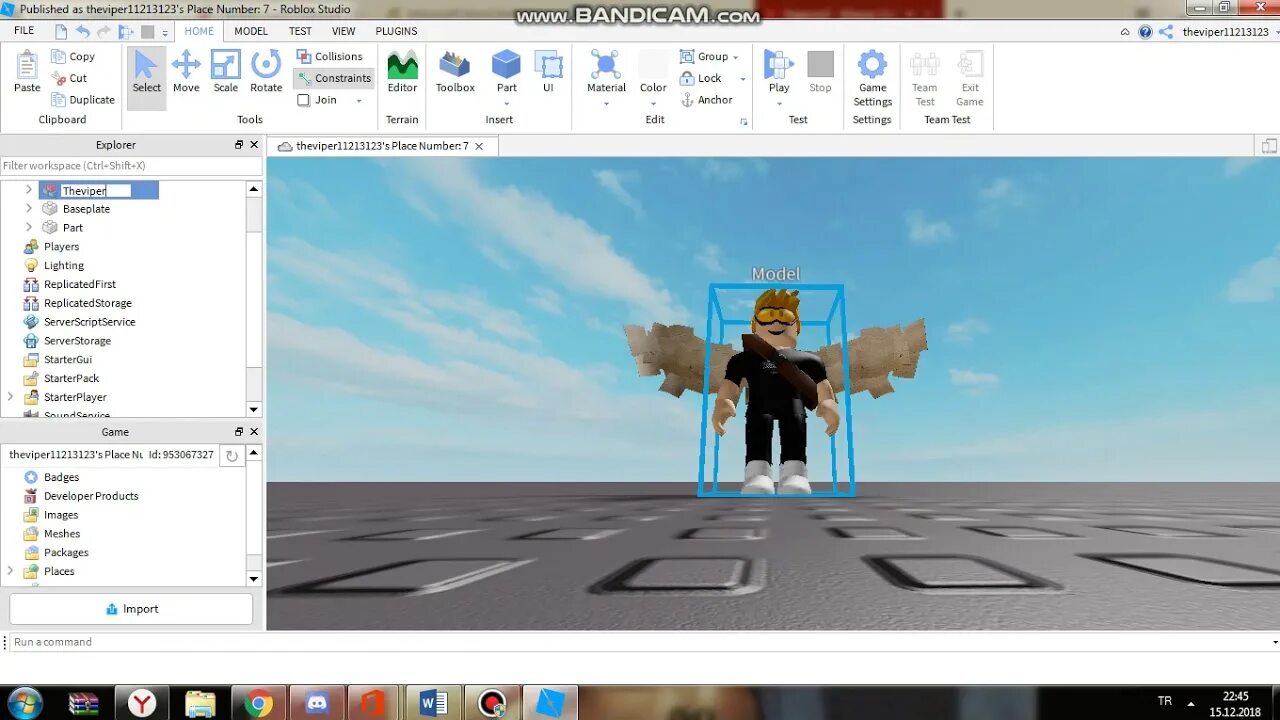This screenshot has height=720, width=1280.
Task: Switch to the VIEW tab
Action: click(343, 31)
